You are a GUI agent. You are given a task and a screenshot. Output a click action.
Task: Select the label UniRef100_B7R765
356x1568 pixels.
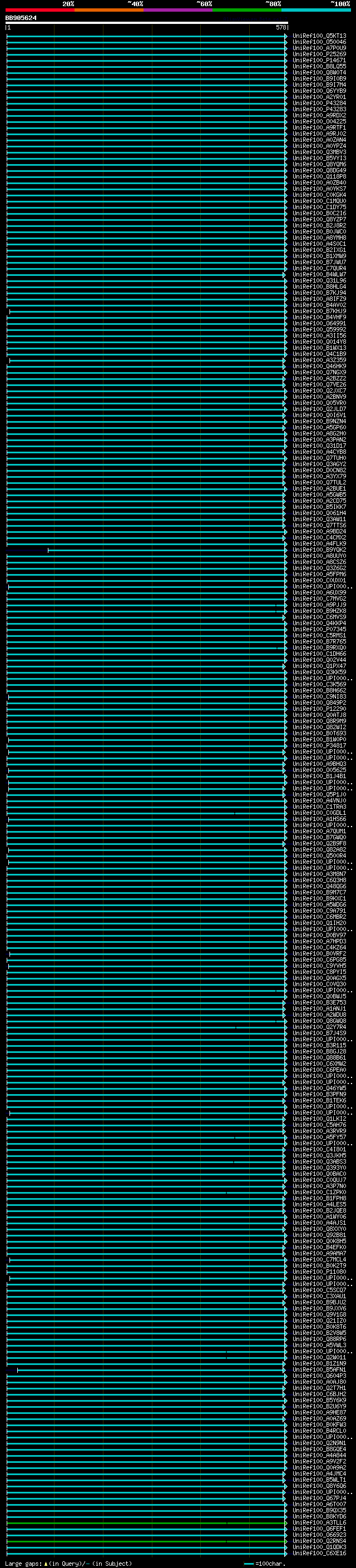point(319,641)
